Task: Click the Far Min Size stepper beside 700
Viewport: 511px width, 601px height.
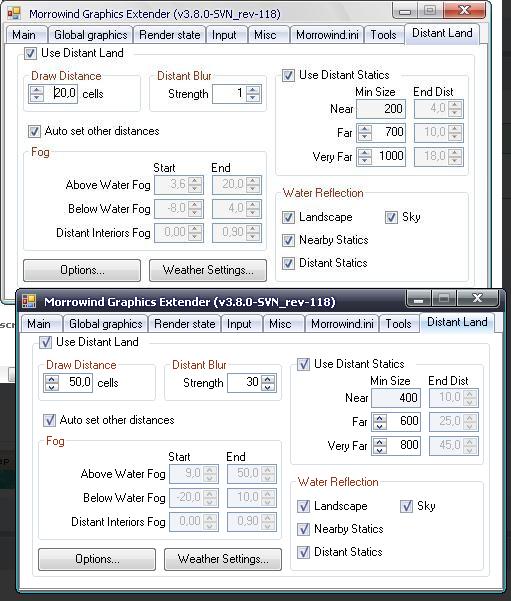Action: pos(365,133)
